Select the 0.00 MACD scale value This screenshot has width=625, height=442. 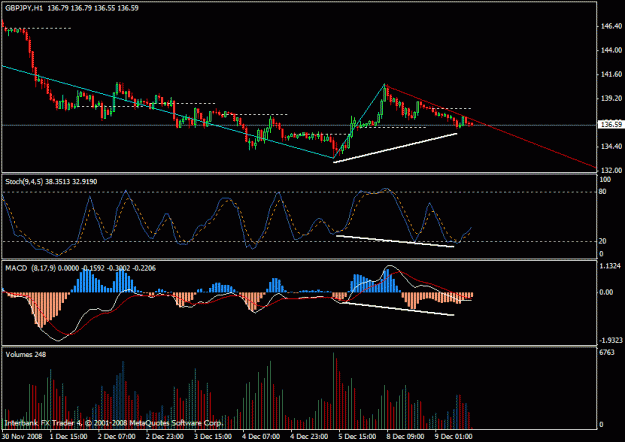point(606,292)
